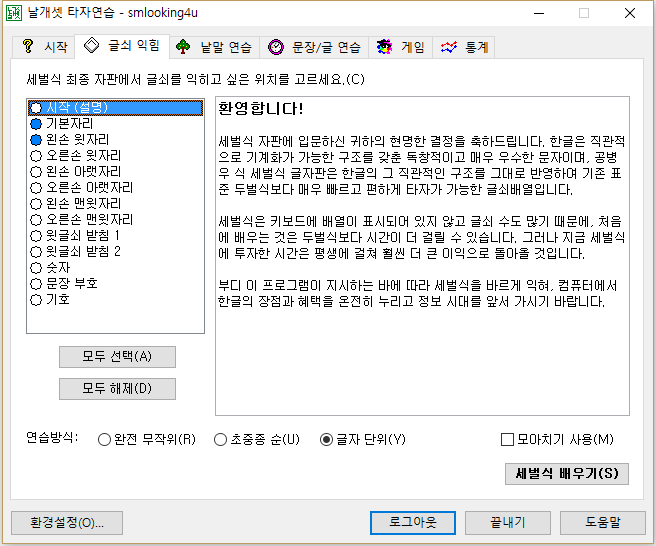Check the 윗글쇠 받침 2 item
The width and height of the screenshot is (656, 546).
coord(36,251)
